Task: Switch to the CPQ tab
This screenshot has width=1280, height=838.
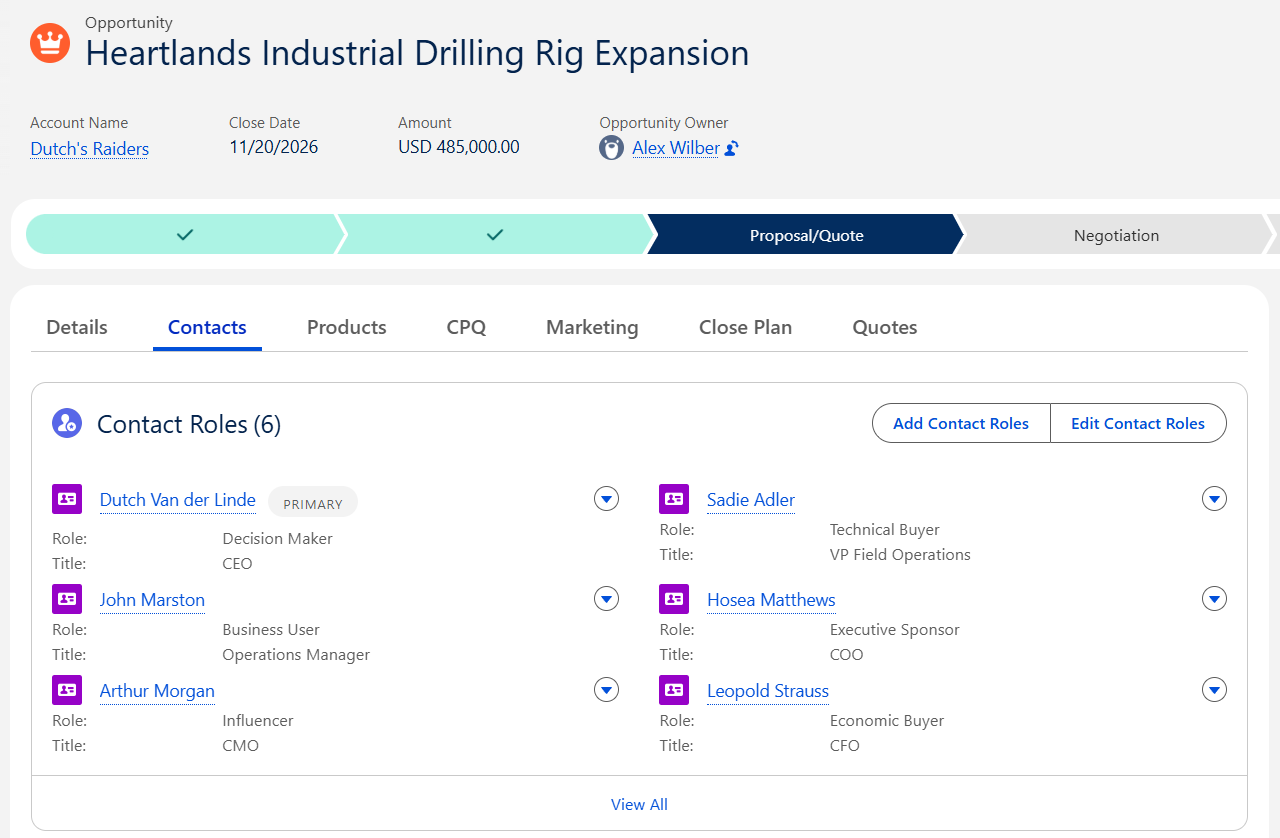Action: click(x=466, y=327)
